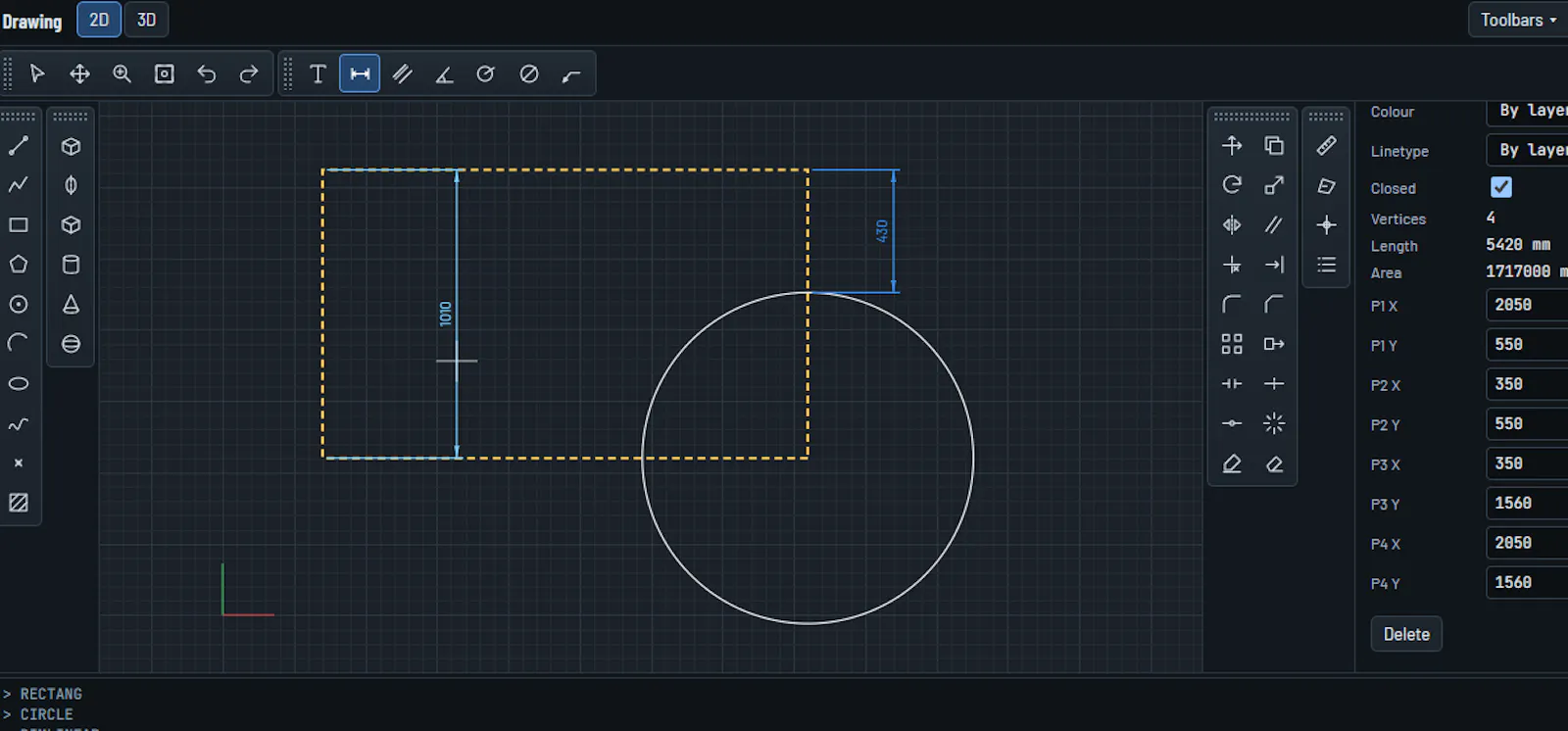
Task: Redo the undone action
Action: coord(249,73)
